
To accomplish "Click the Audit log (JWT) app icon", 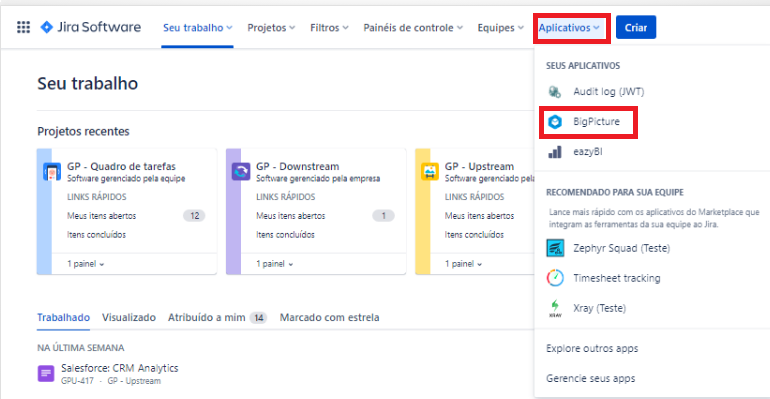I will tap(555, 91).
